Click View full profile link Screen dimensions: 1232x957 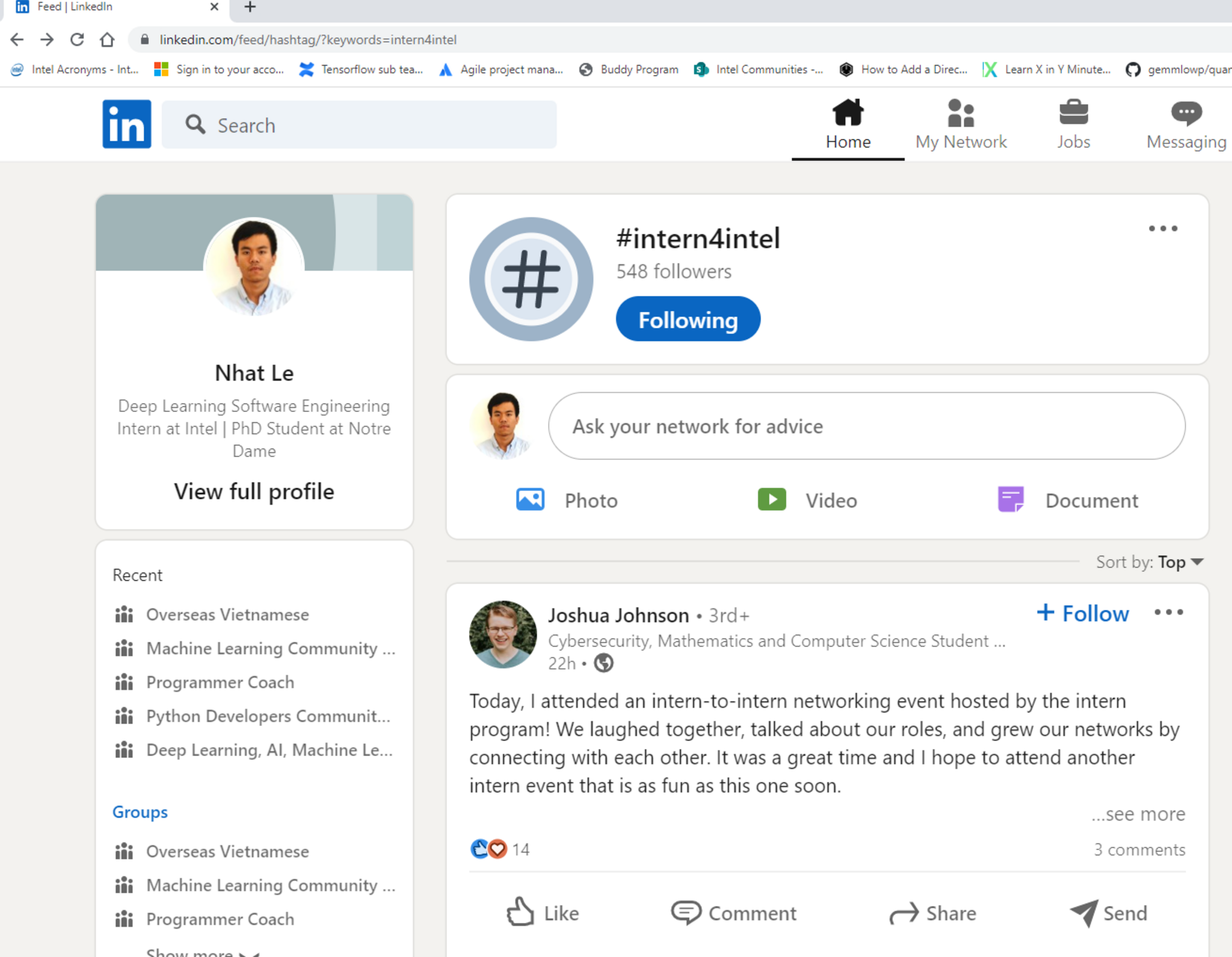pos(254,491)
